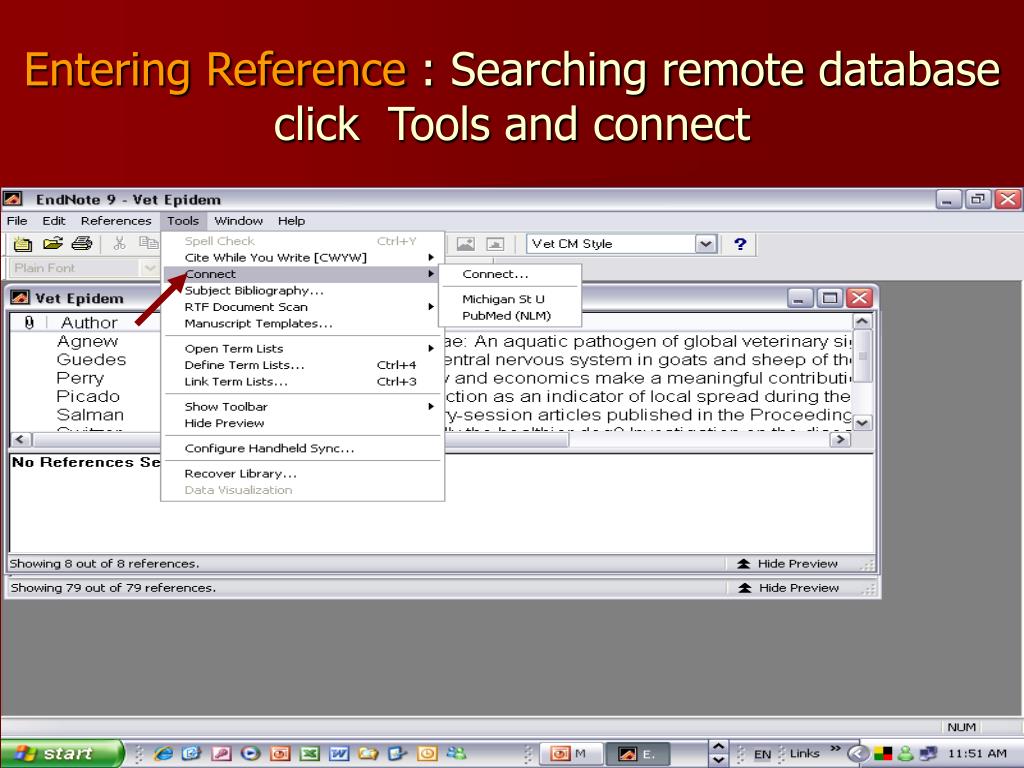Click the blue Help question mark icon
1024x768 pixels.
click(x=740, y=244)
